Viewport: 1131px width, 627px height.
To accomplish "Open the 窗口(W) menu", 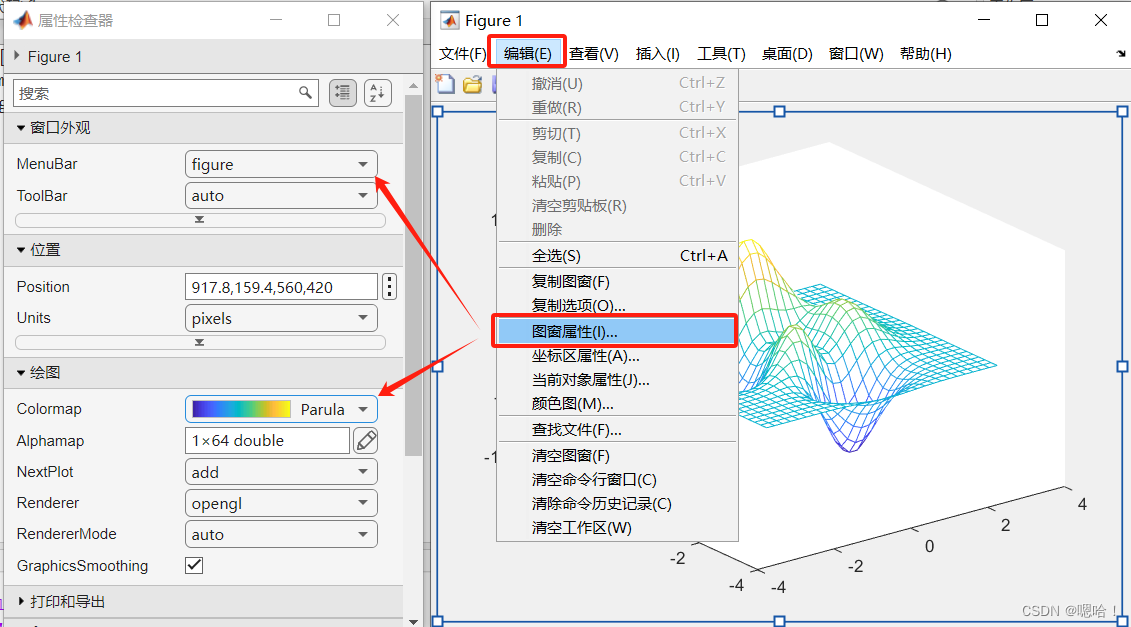I will pos(856,53).
